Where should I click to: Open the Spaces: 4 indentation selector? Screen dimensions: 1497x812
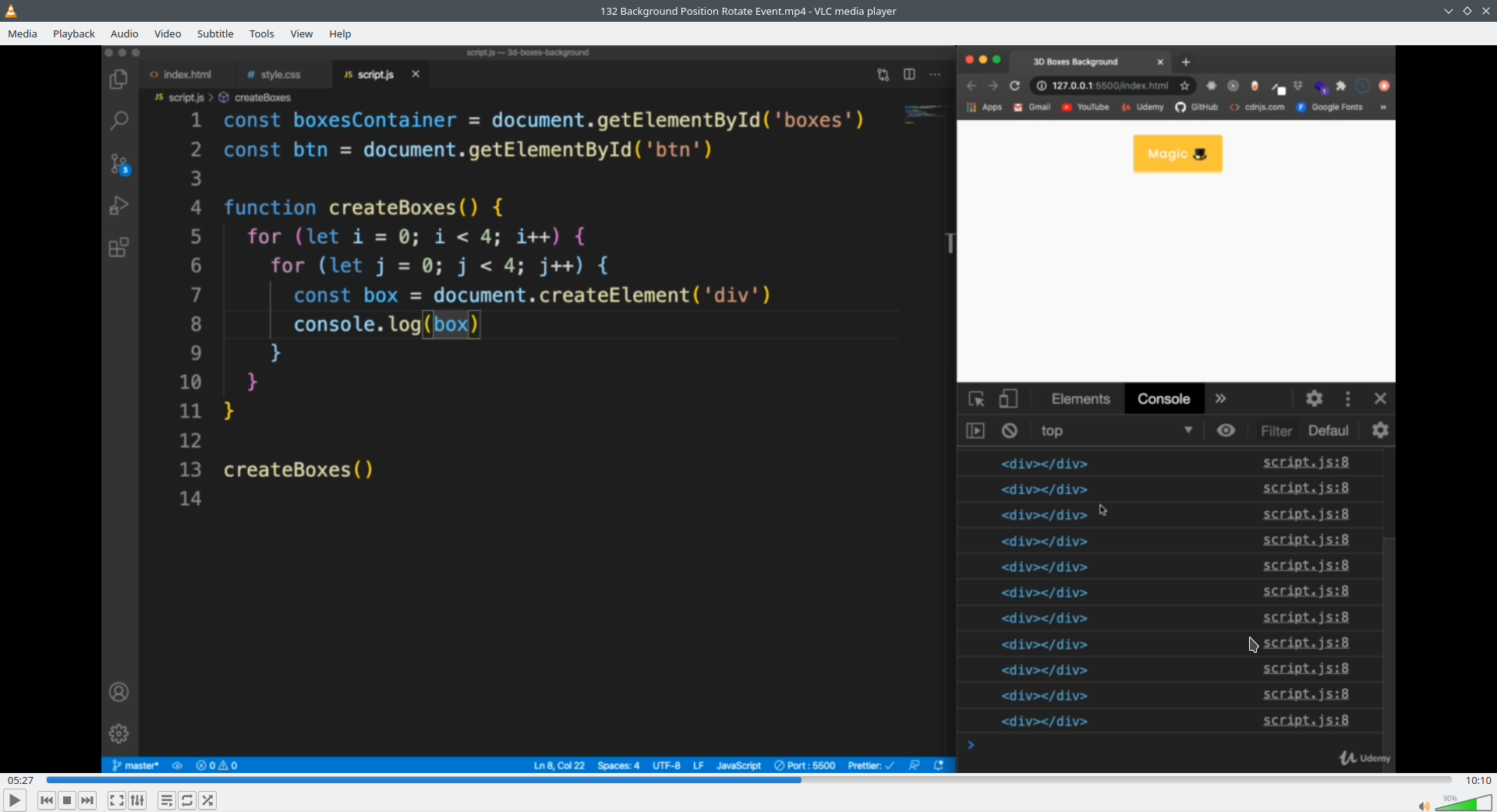pos(618,765)
